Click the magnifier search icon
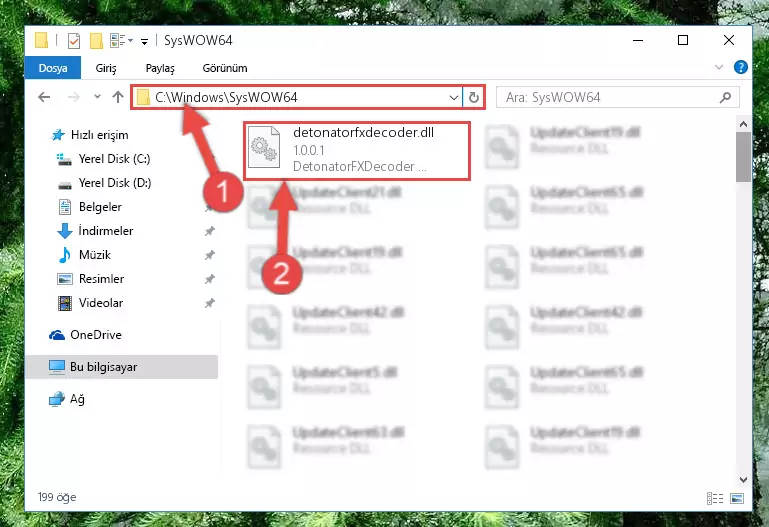Viewport: 769px width, 527px height. point(725,98)
